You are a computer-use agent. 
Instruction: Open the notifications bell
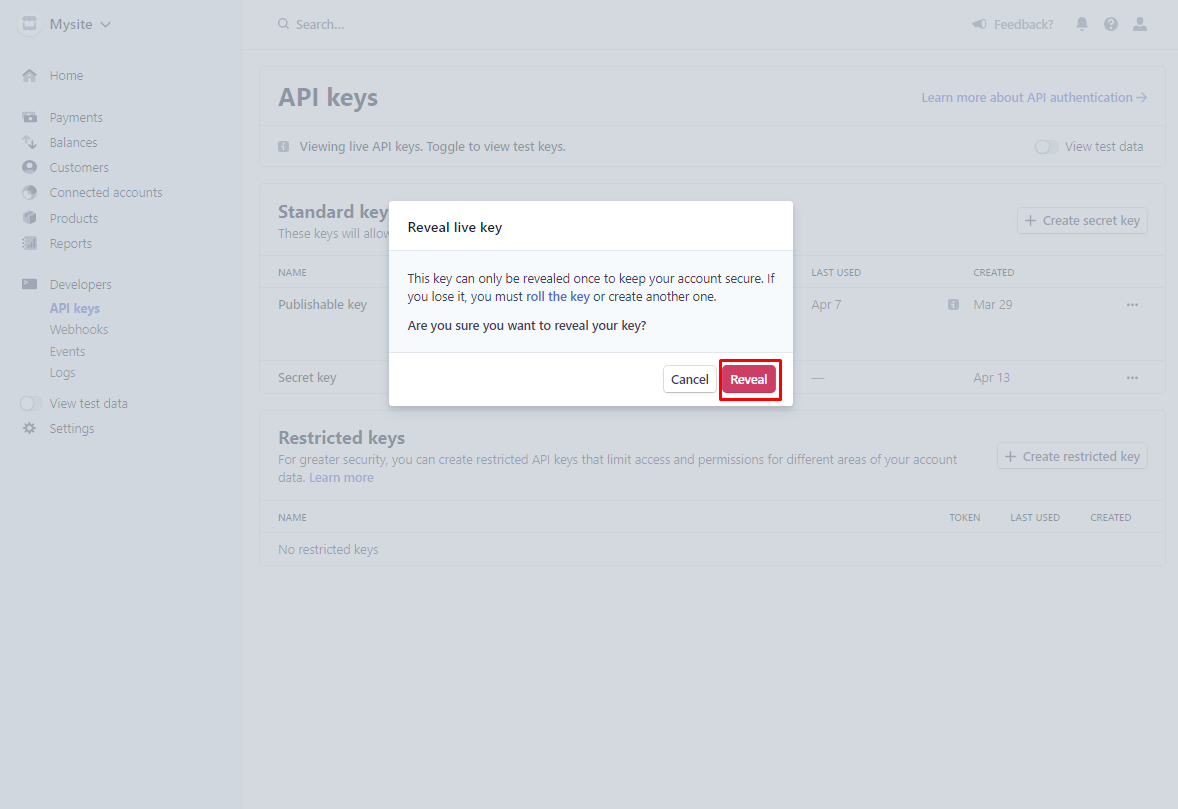[1081, 23]
